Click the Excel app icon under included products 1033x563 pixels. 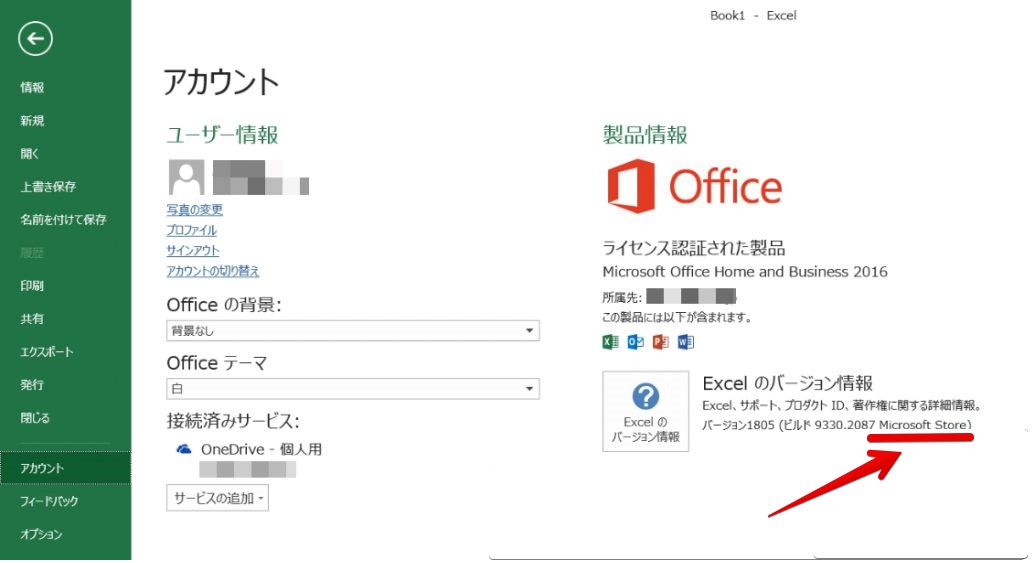click(x=610, y=342)
